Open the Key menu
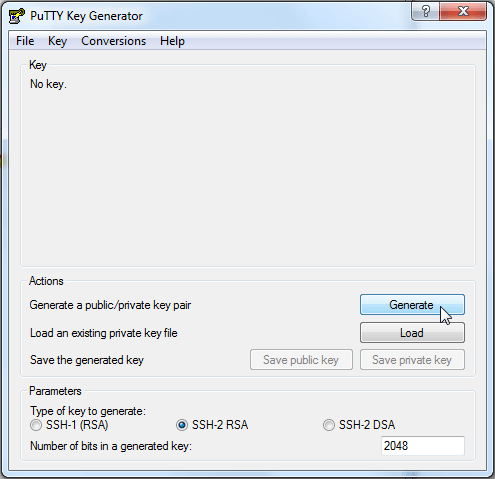Screen dimensions: 495x479 click(57, 41)
